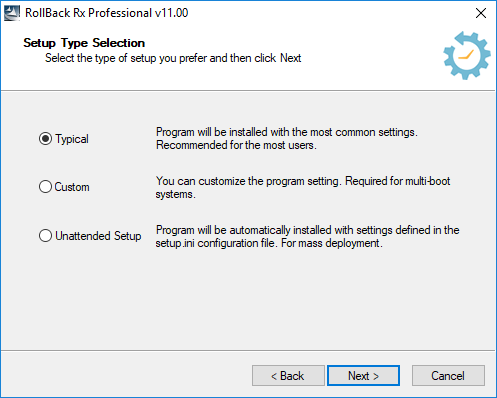
Task: Cancel the RollBack Rx installation
Action: [448, 376]
